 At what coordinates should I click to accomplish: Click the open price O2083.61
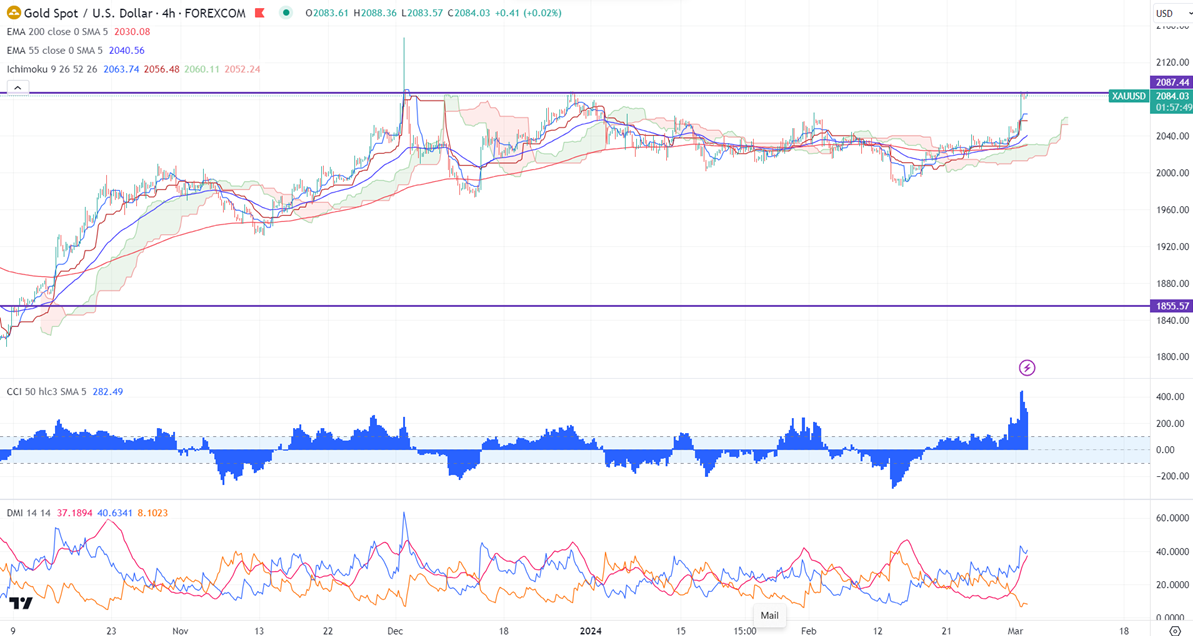(x=327, y=13)
